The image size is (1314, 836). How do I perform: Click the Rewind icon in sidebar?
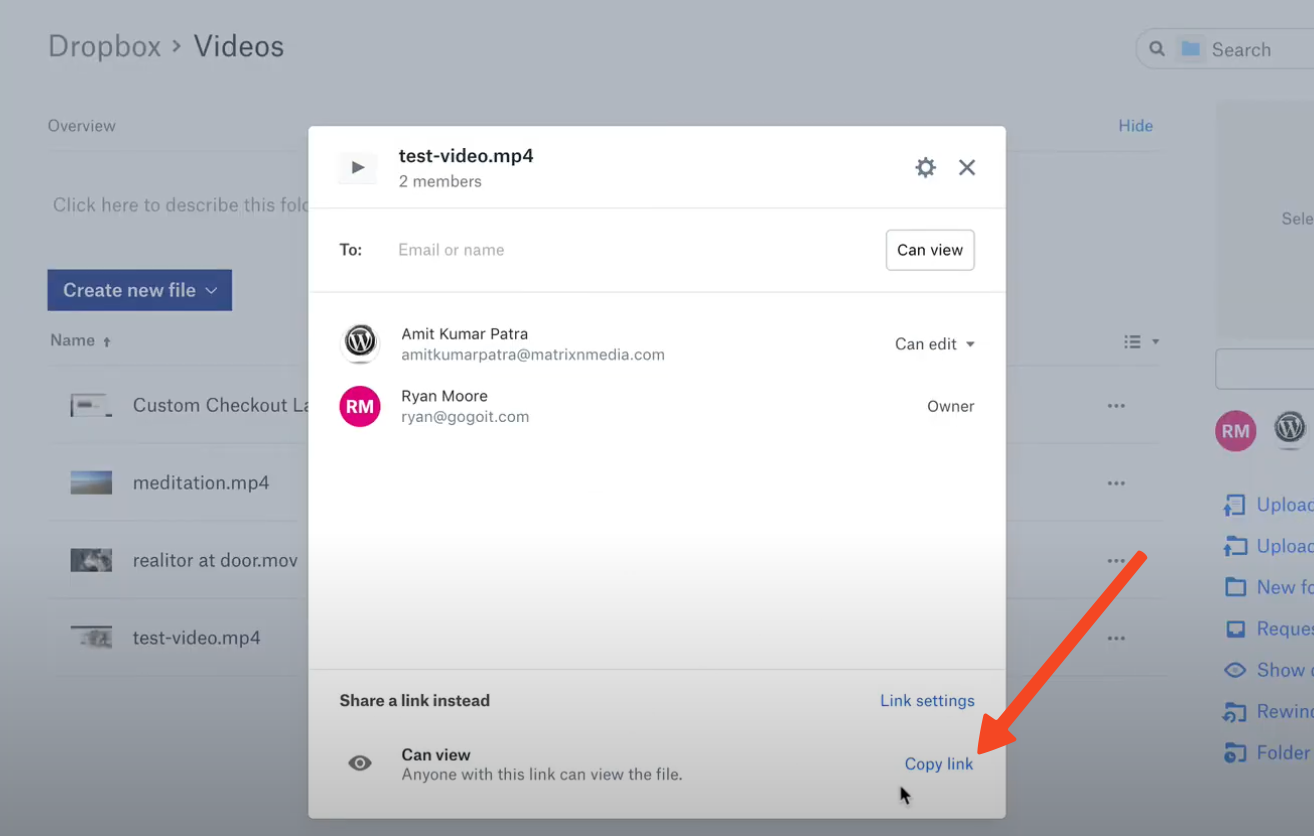(x=1235, y=712)
